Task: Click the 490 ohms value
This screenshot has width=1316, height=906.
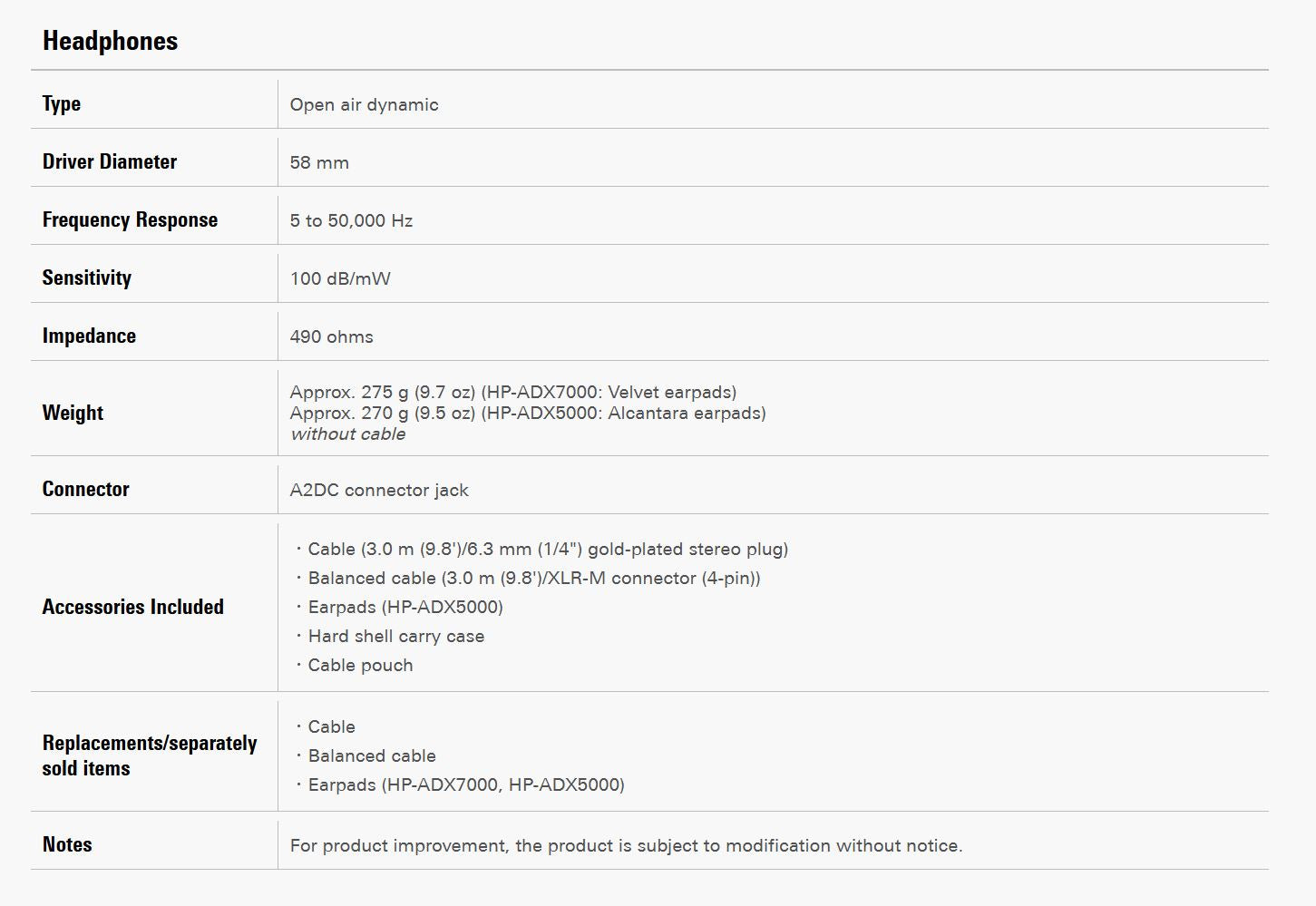Action: pos(331,336)
